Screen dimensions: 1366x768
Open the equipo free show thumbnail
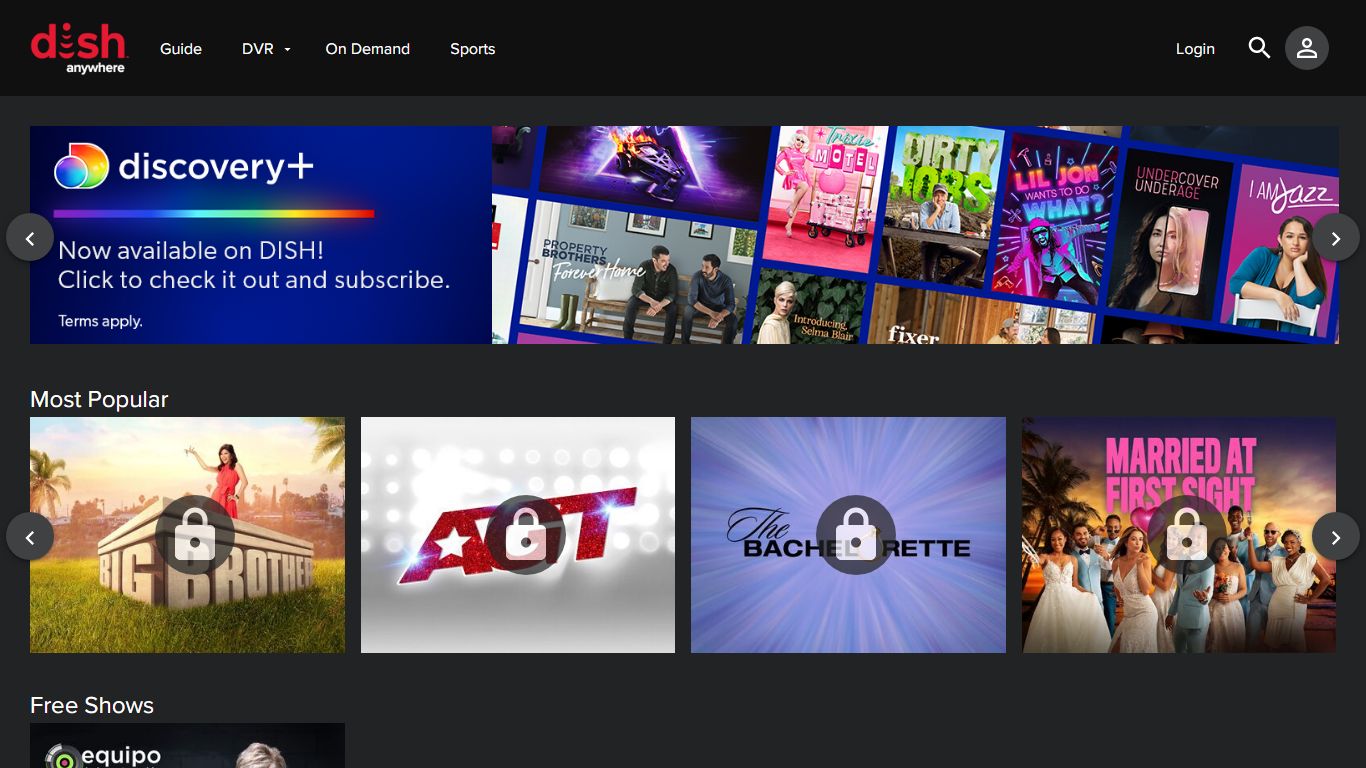(187, 745)
